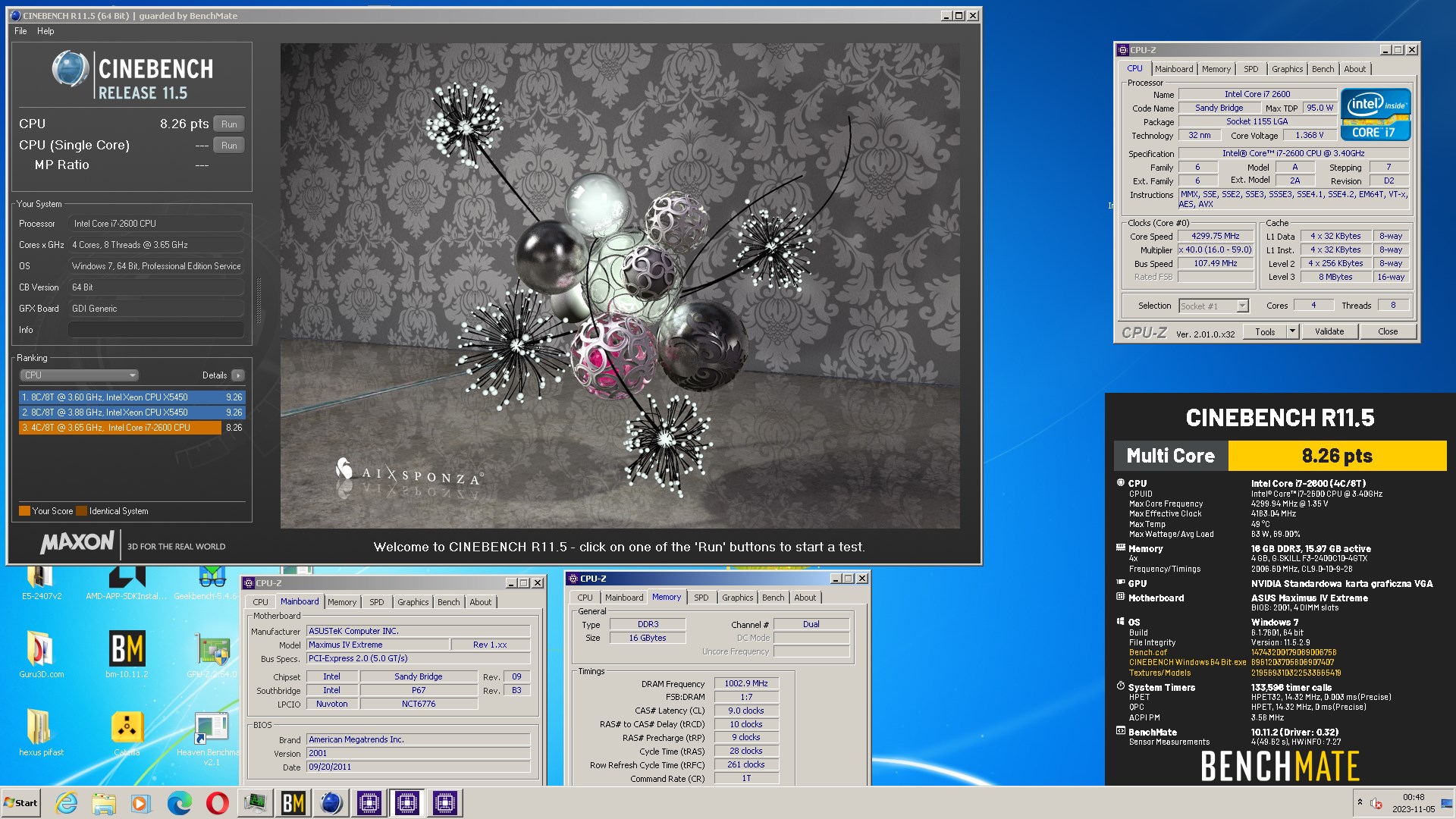Switch to Graphics tab in top-right CPU-Z
Viewport: 1456px width, 819px height.
[1287, 69]
